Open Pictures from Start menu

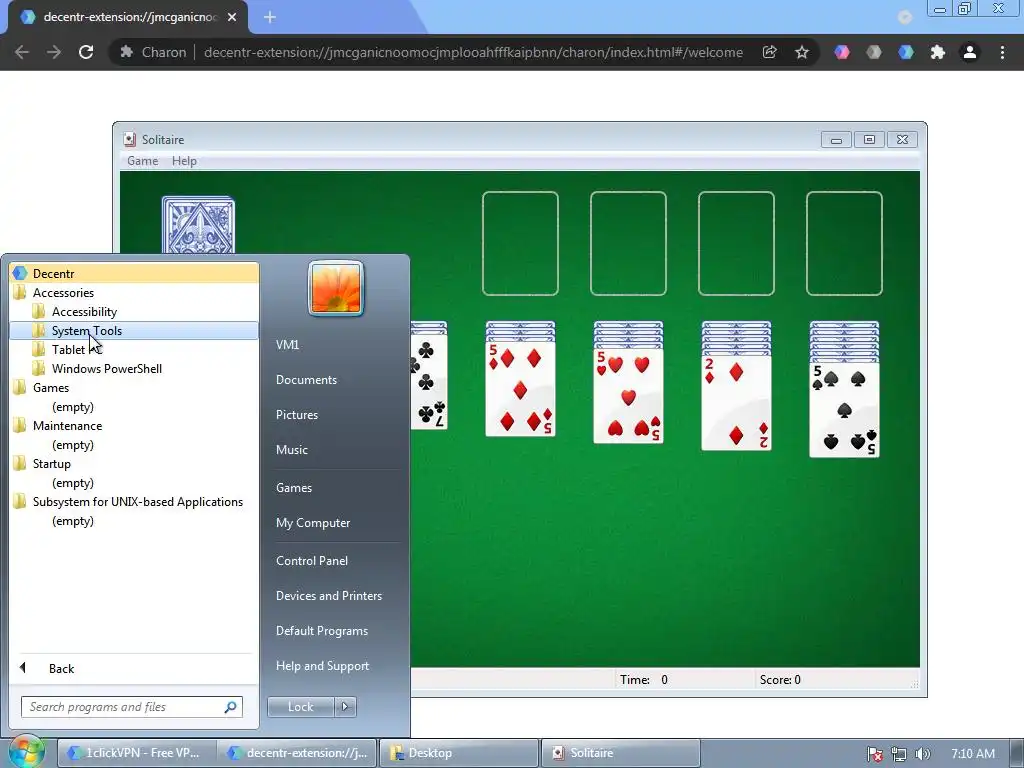(296, 415)
